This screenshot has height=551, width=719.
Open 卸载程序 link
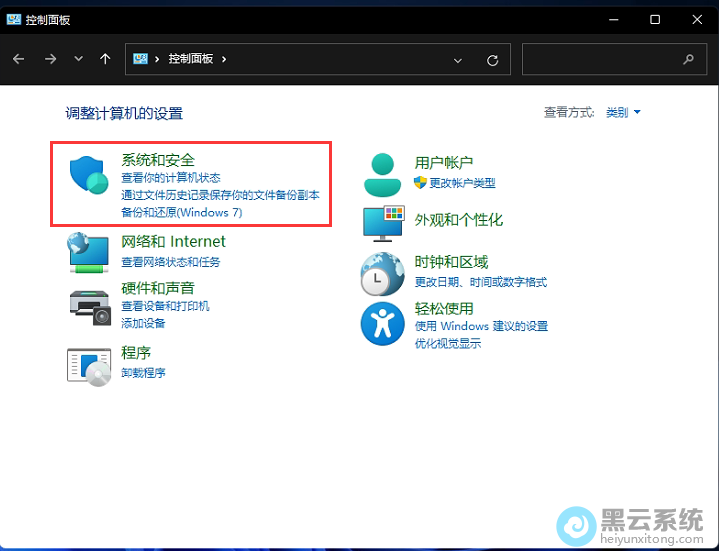tap(143, 373)
